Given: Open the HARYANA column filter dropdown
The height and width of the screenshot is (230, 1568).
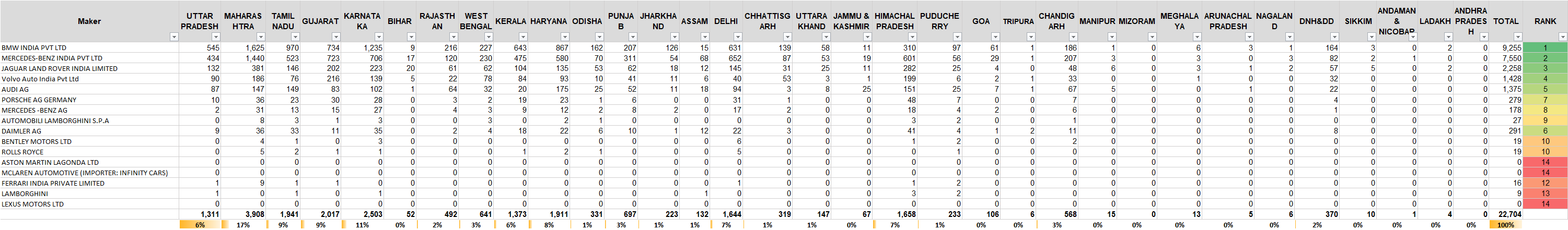Looking at the screenshot, I should click(565, 37).
